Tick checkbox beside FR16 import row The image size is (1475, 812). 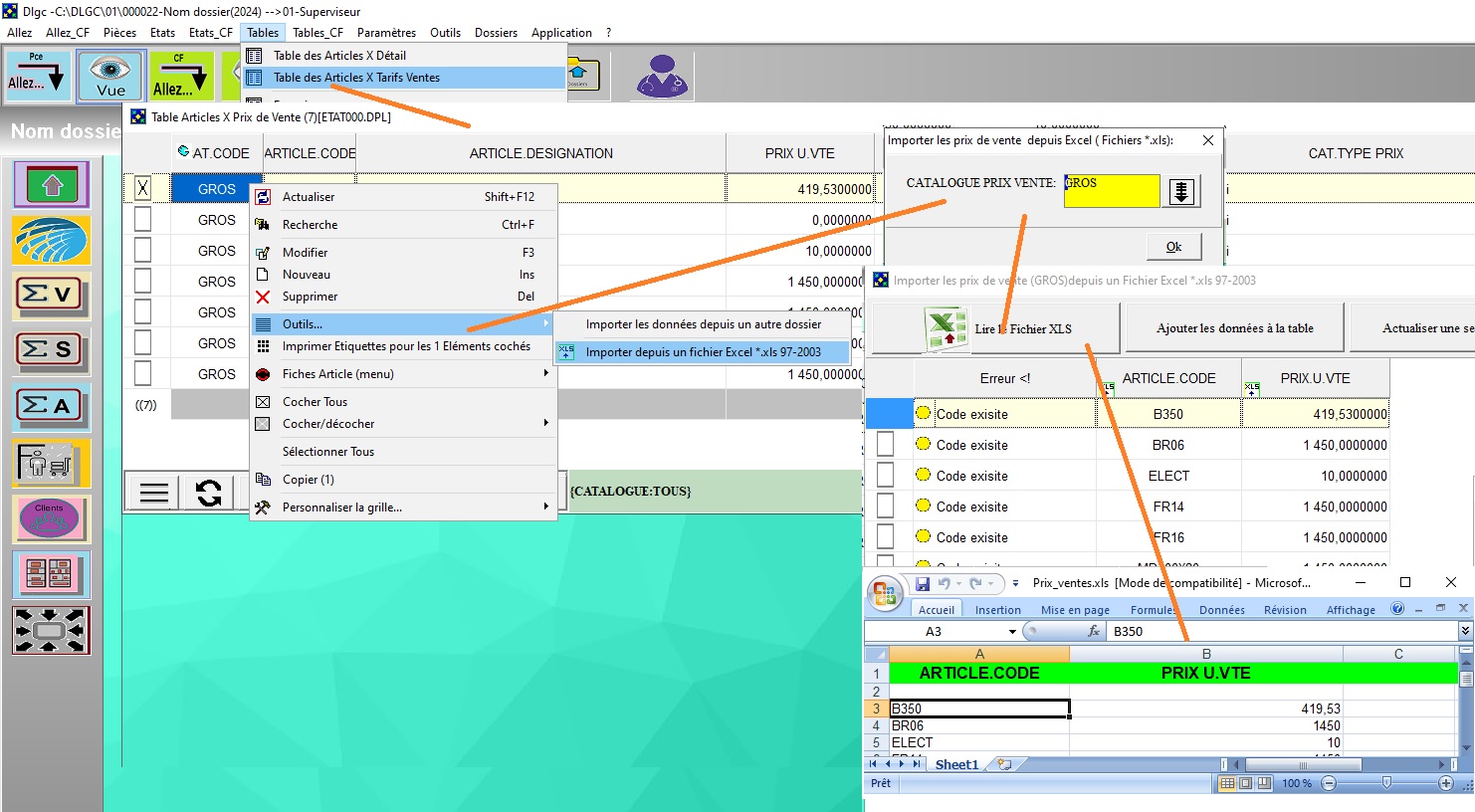coord(885,536)
